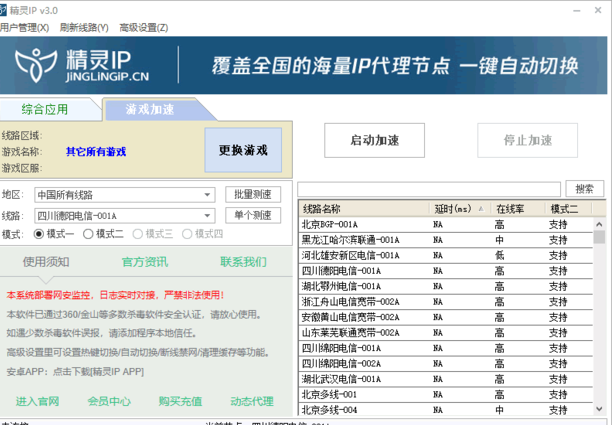Image resolution: width=612 pixels, height=425 pixels.
Task: Open the 使用须知 info tab
Action: click(x=46, y=262)
